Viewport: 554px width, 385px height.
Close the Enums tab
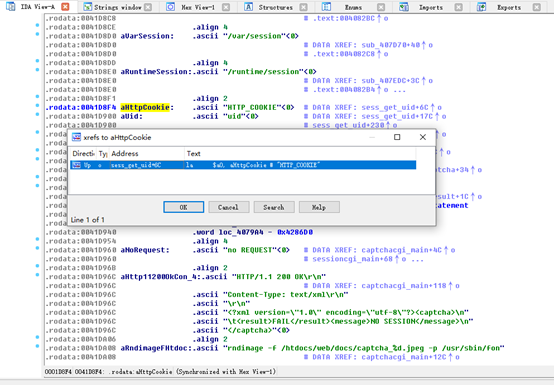tap(381, 7)
